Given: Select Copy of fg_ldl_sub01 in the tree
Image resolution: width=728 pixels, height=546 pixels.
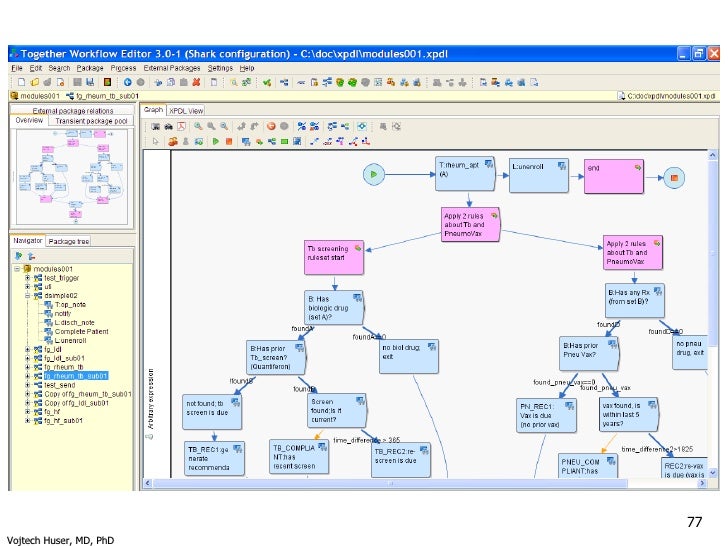Looking at the screenshot, I should tap(76, 403).
